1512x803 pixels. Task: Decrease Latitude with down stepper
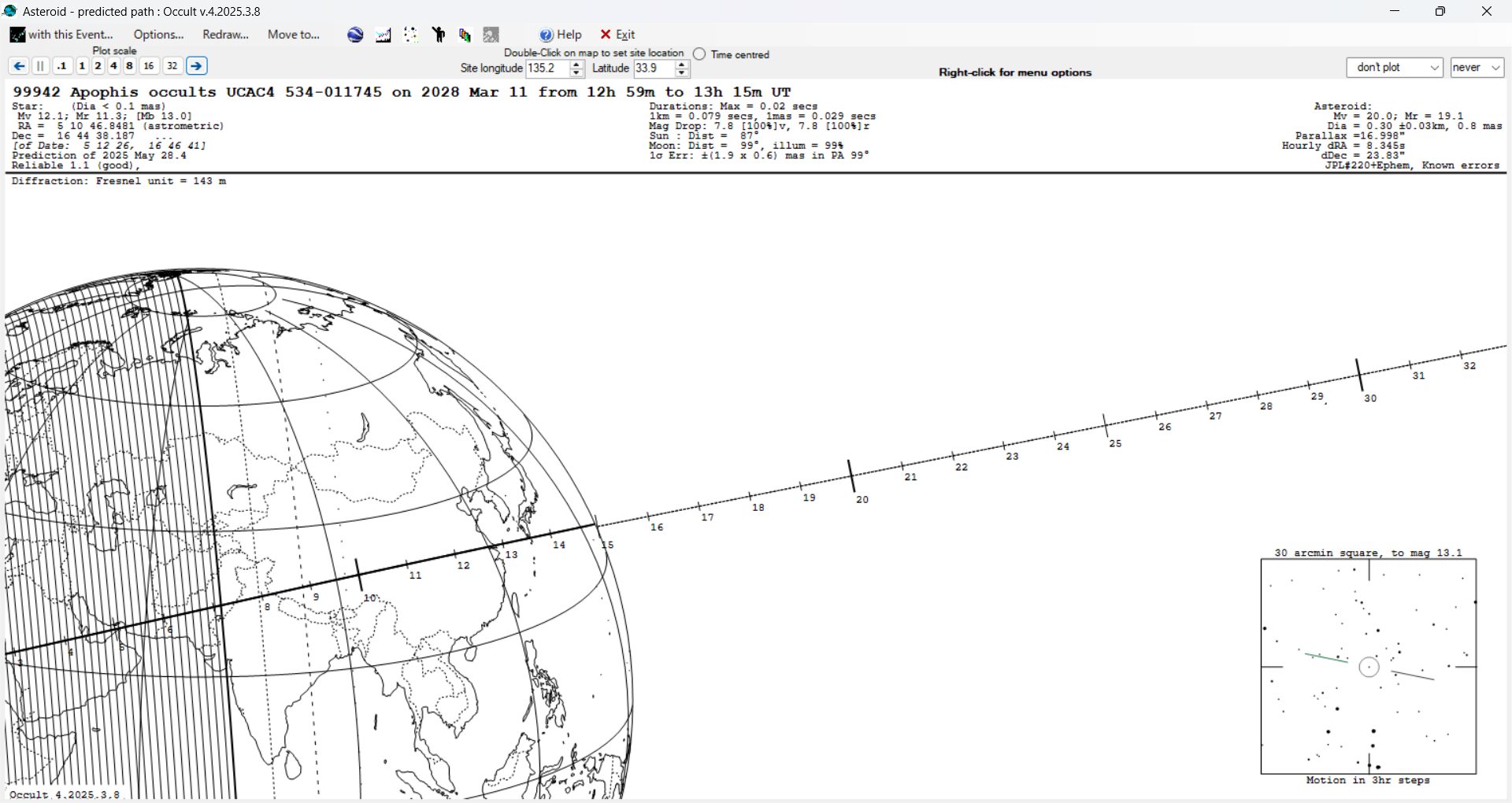coord(682,72)
